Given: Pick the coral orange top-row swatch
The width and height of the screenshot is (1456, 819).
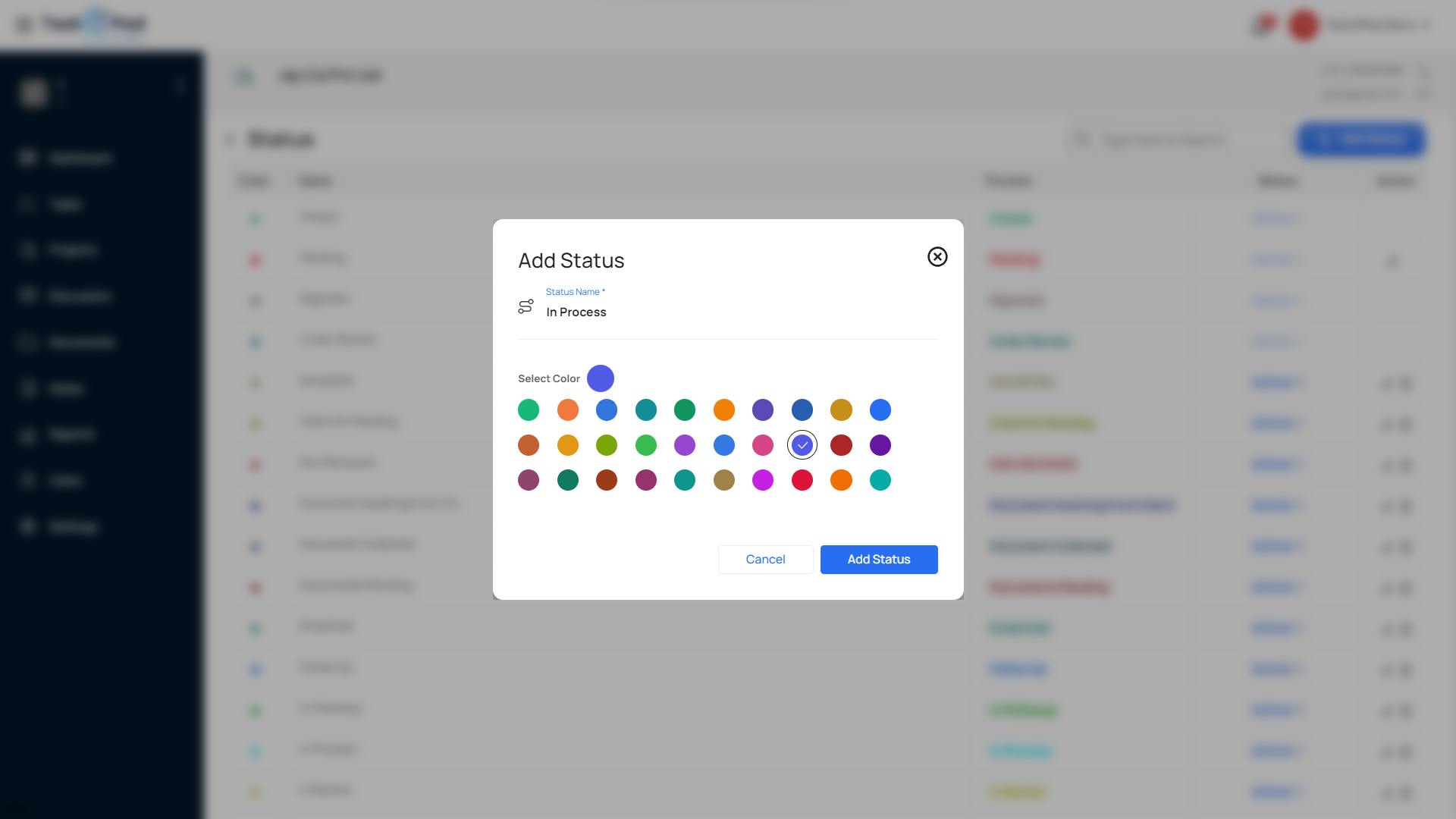Looking at the screenshot, I should (568, 410).
